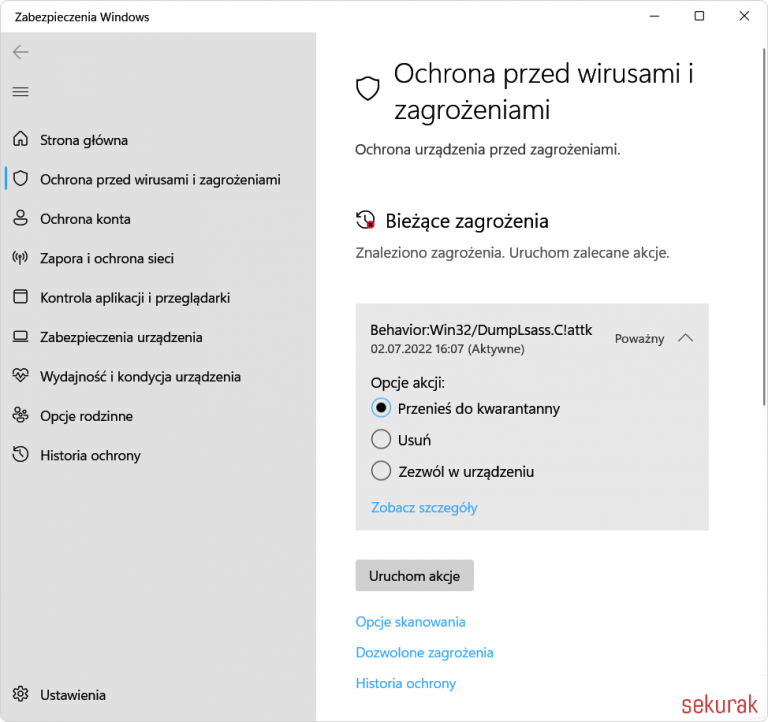
Task: Click the Zabezpieczenia urządzenia laptop icon
Action: [x=21, y=337]
